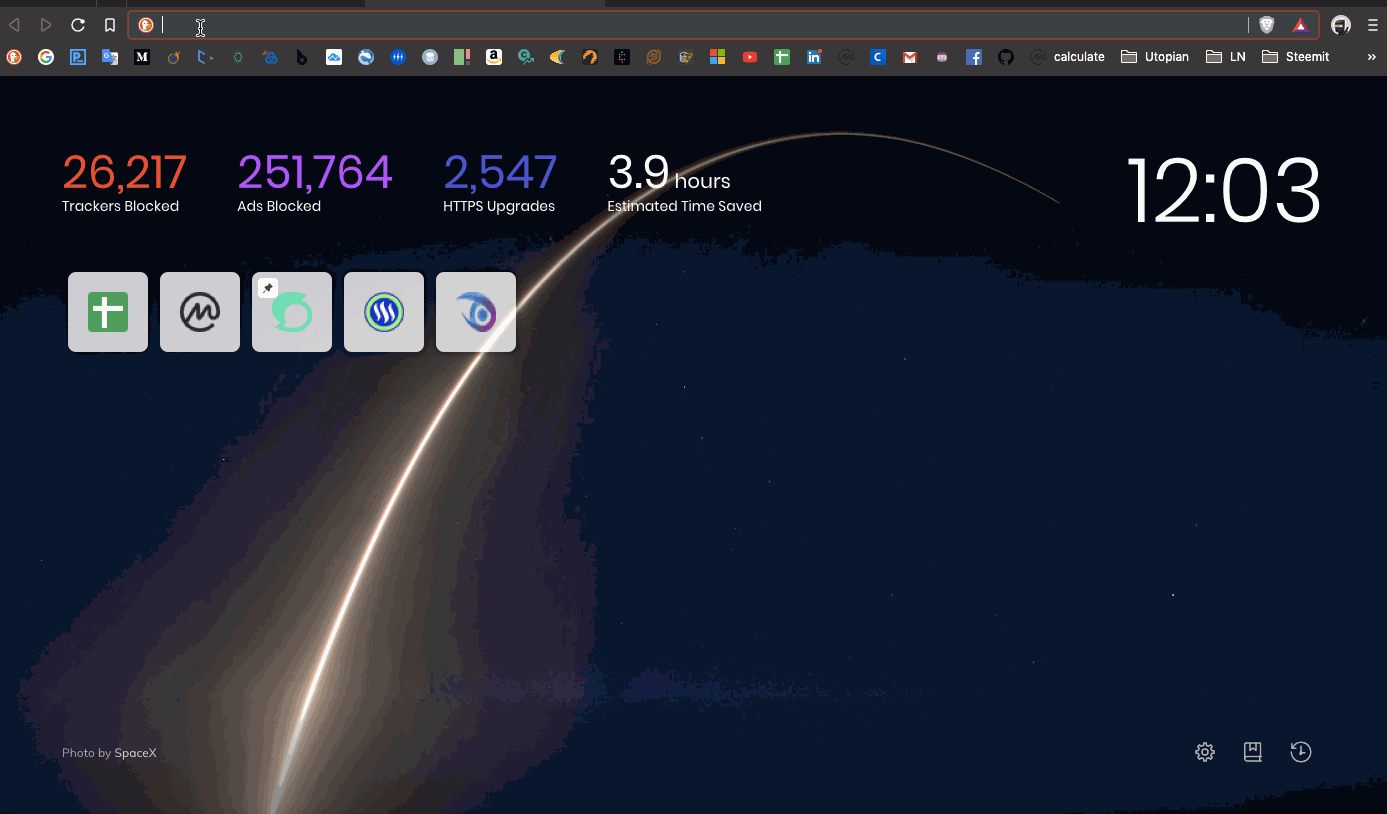This screenshot has width=1387, height=814.
Task: Expand the LN bookmarks folder
Action: tap(1226, 57)
